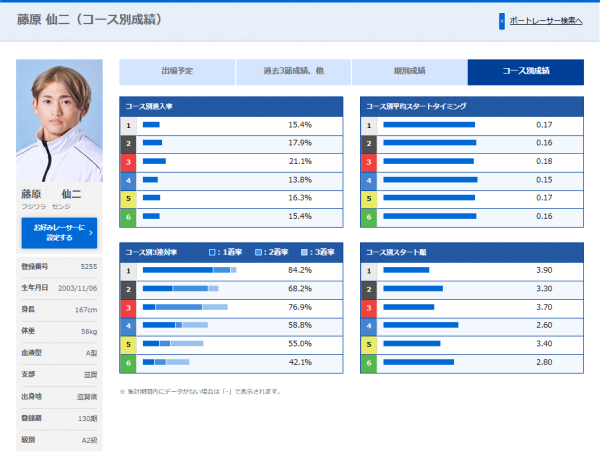Viewport: 600px width, 452px height.
Task: Click red course 3 badge in 平均スタートタイミング
Action: [369, 162]
